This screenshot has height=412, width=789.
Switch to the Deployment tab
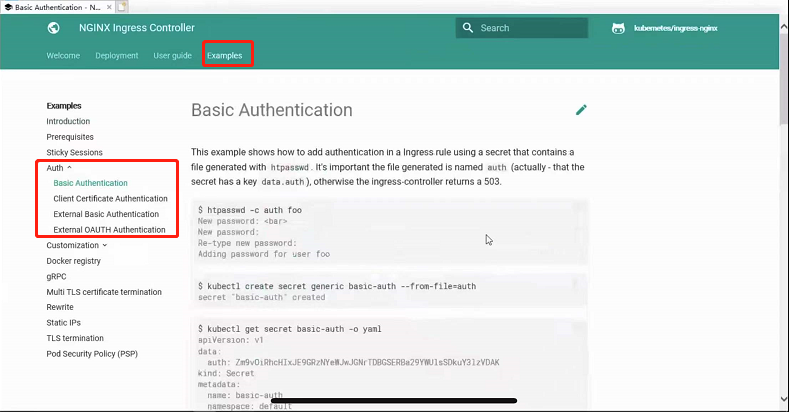(117, 55)
